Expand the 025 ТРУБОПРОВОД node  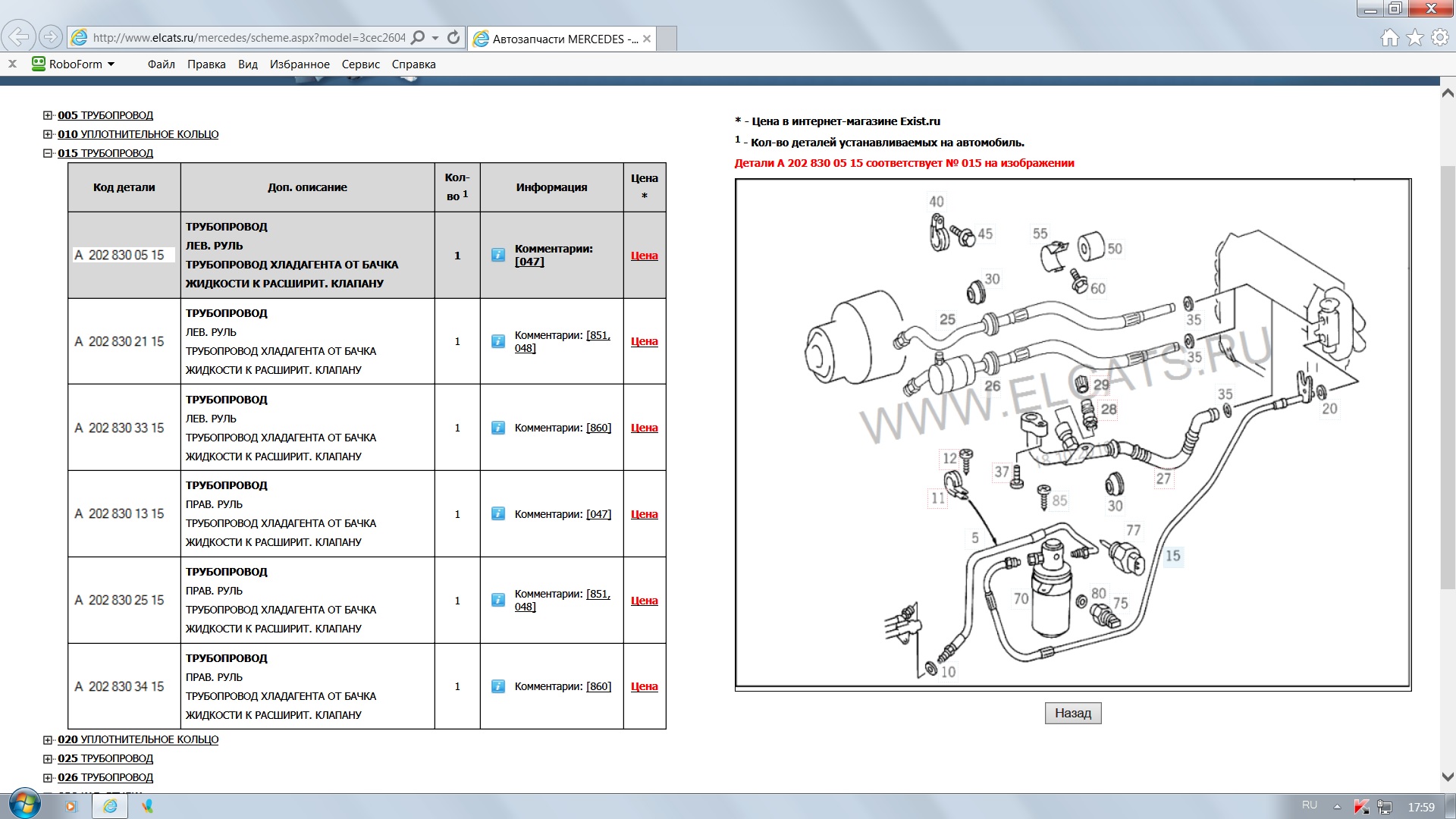click(x=48, y=758)
